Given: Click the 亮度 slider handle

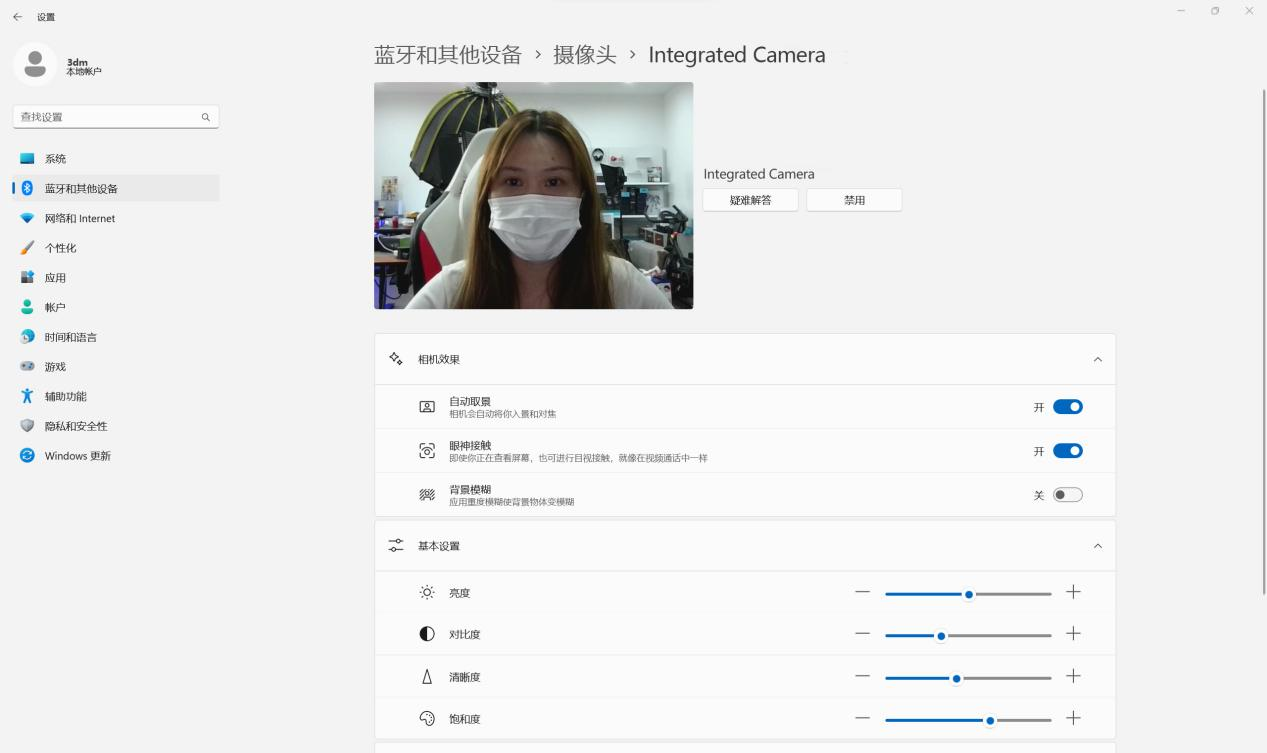Looking at the screenshot, I should (968, 594).
